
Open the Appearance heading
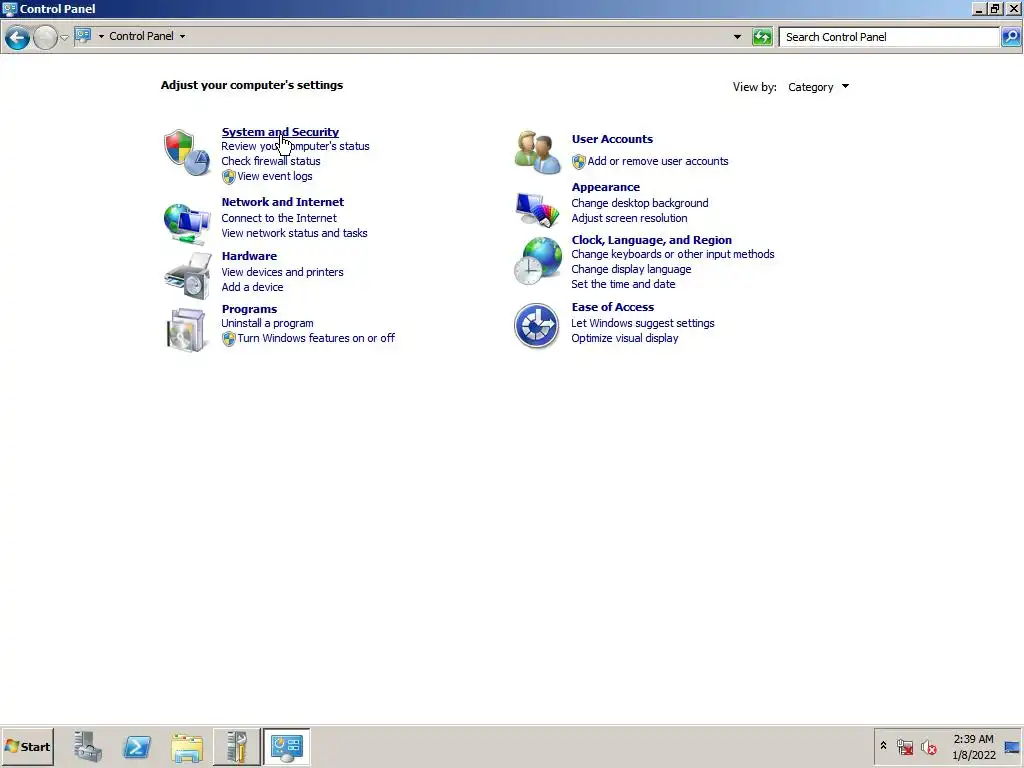(x=605, y=187)
